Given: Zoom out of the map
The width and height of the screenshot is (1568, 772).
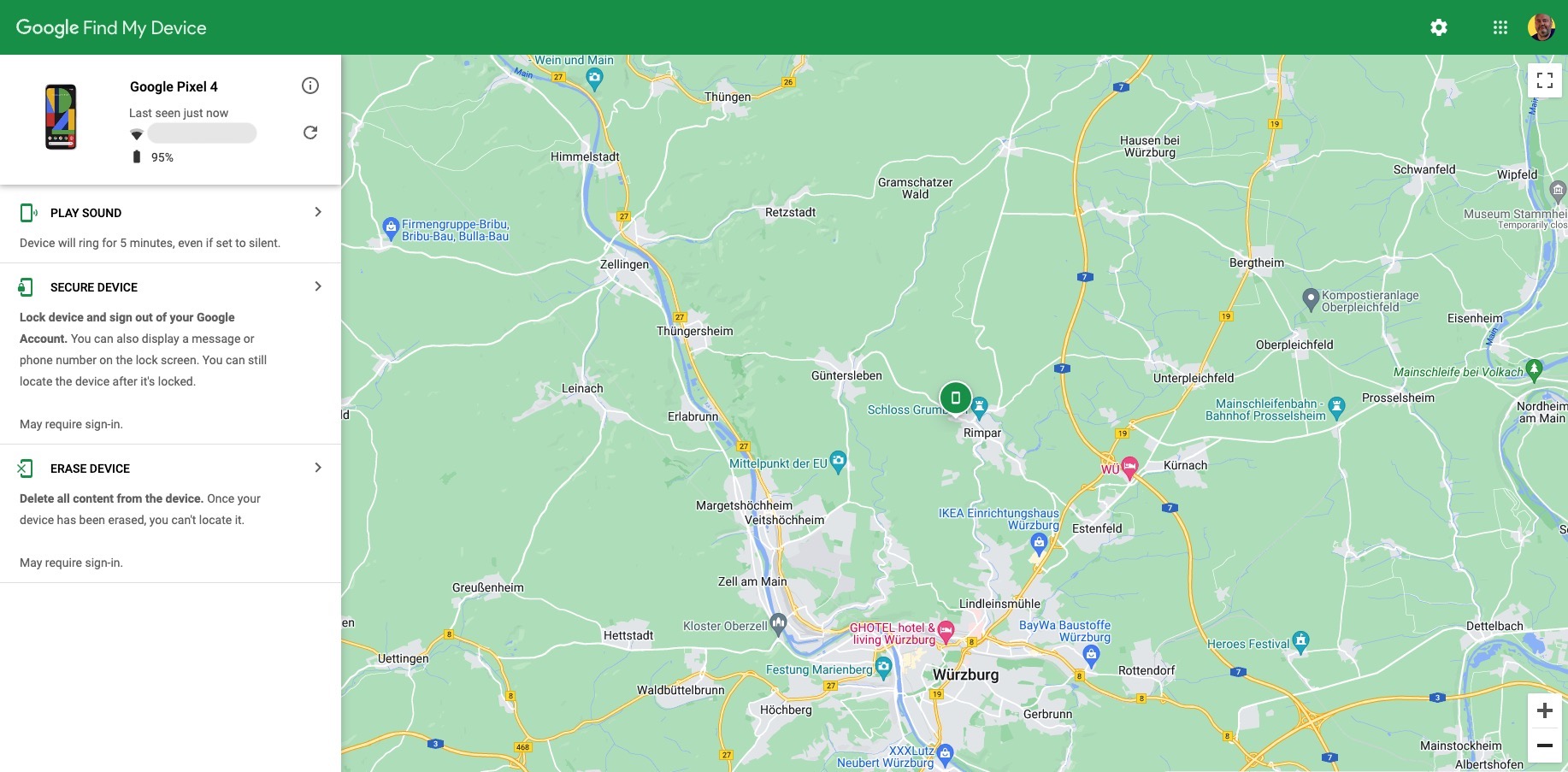Looking at the screenshot, I should [x=1545, y=745].
